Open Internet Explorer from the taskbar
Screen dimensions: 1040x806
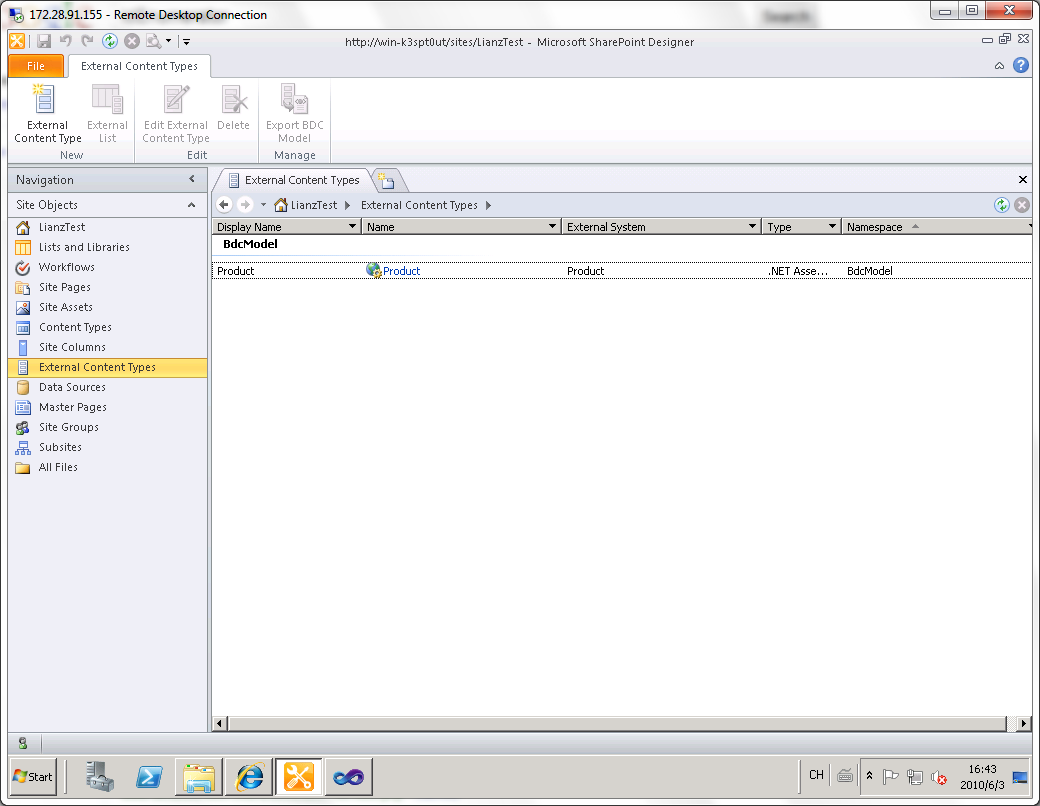point(249,776)
